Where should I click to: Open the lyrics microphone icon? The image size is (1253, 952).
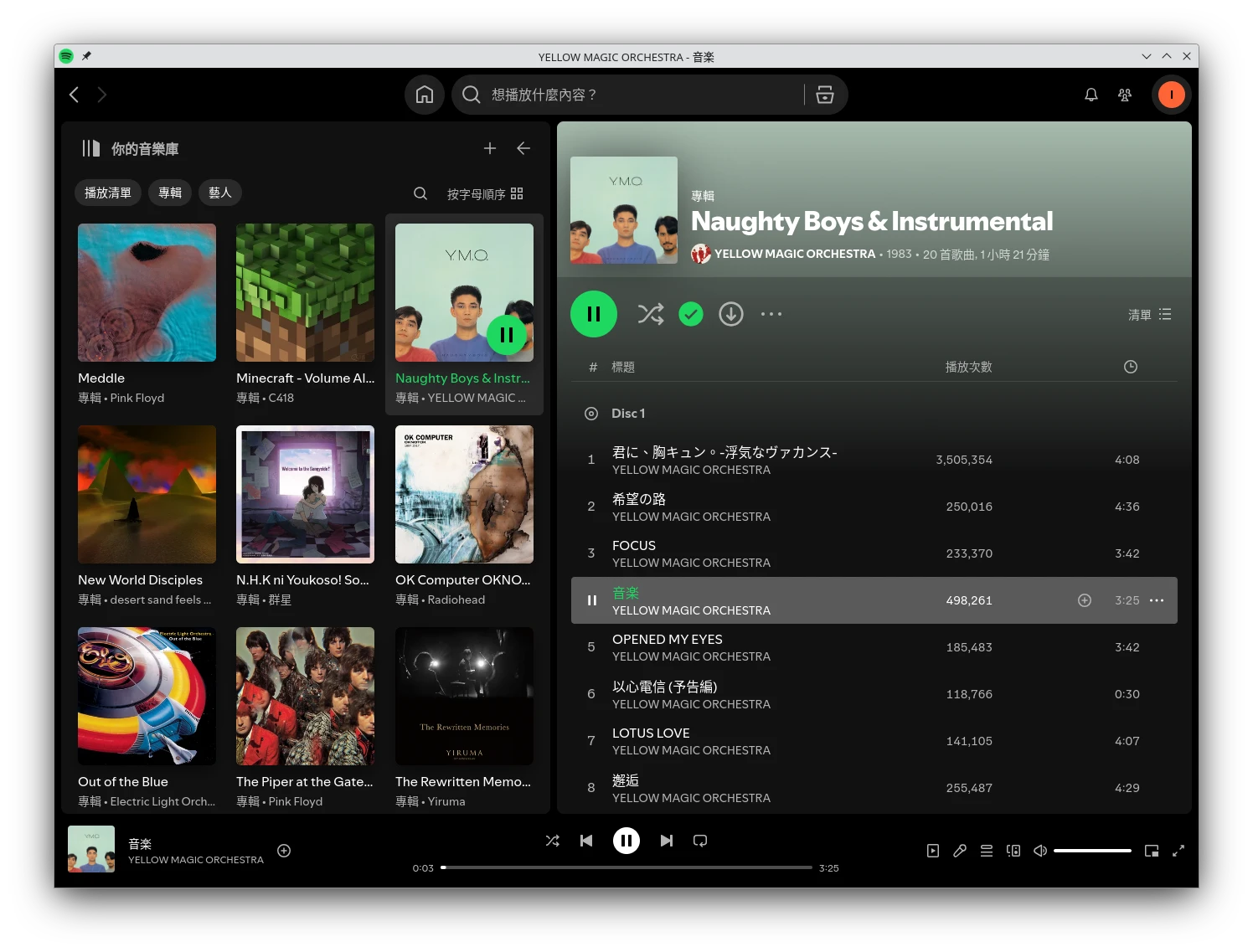[x=960, y=851]
